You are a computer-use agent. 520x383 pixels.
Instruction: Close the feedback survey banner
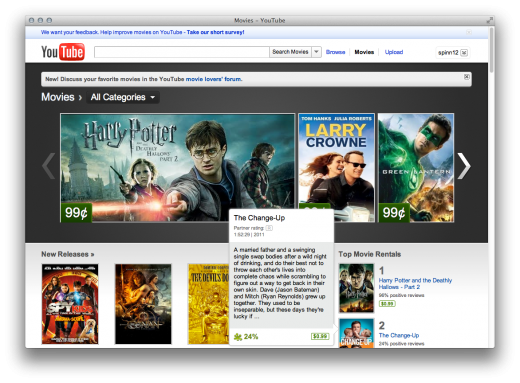point(469,32)
